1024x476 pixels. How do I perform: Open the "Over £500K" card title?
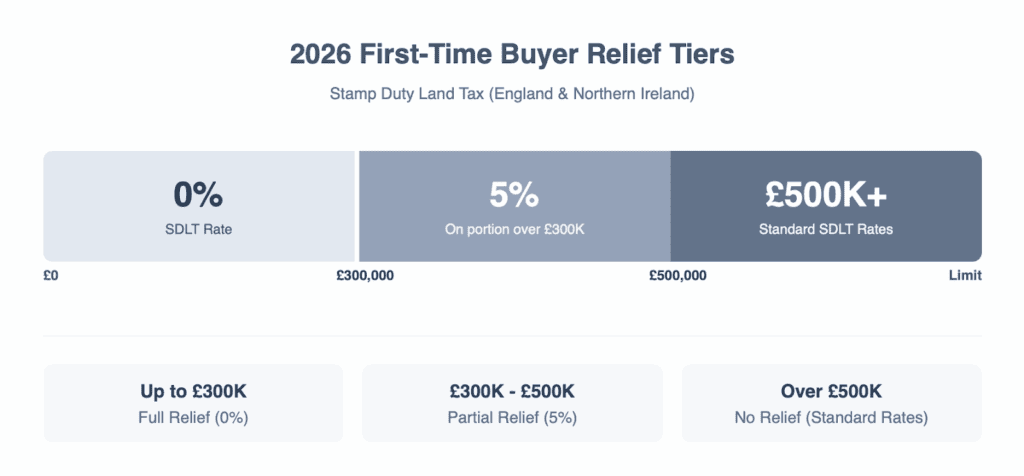[831, 392]
